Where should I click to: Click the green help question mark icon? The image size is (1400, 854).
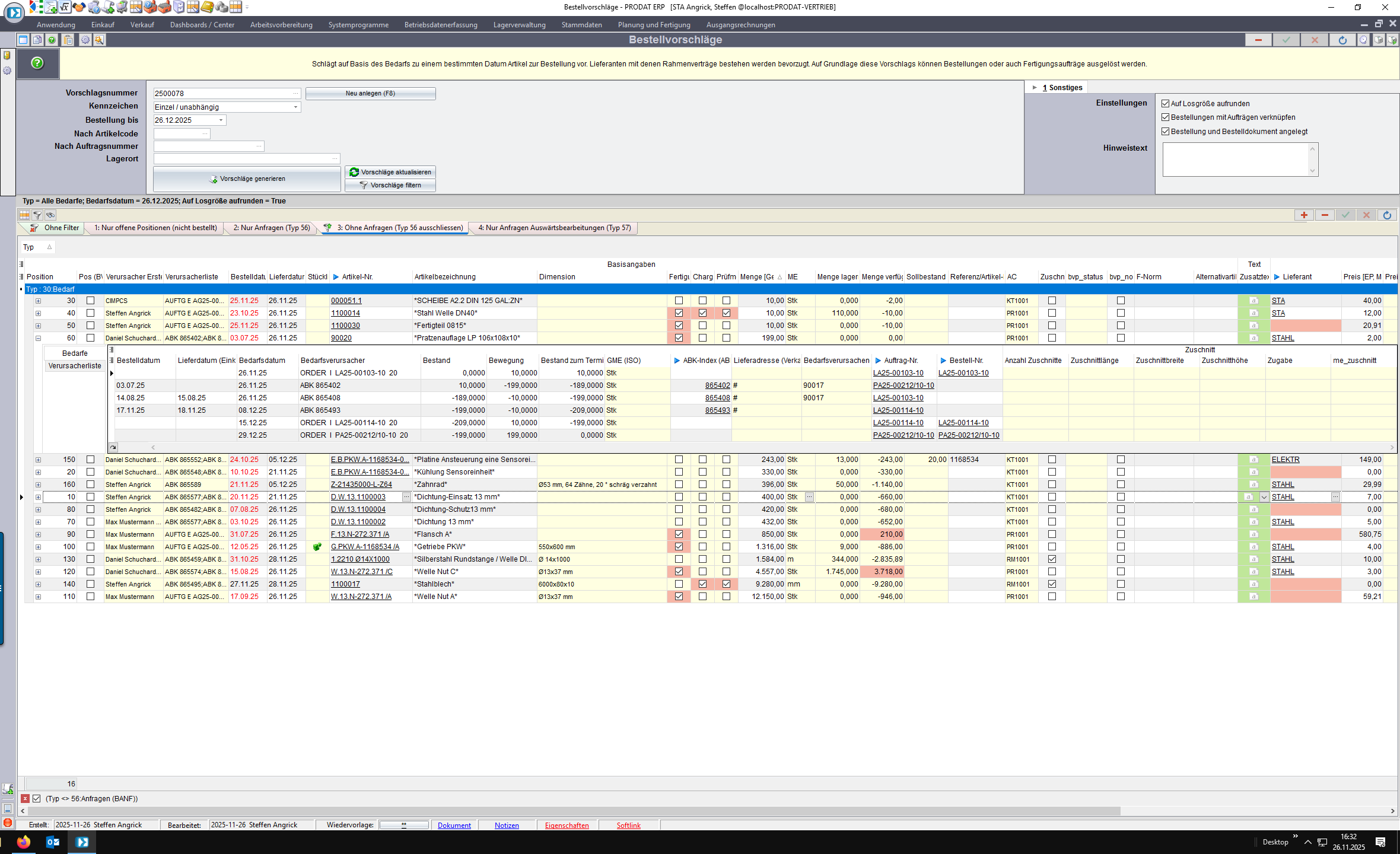pyautogui.click(x=37, y=63)
